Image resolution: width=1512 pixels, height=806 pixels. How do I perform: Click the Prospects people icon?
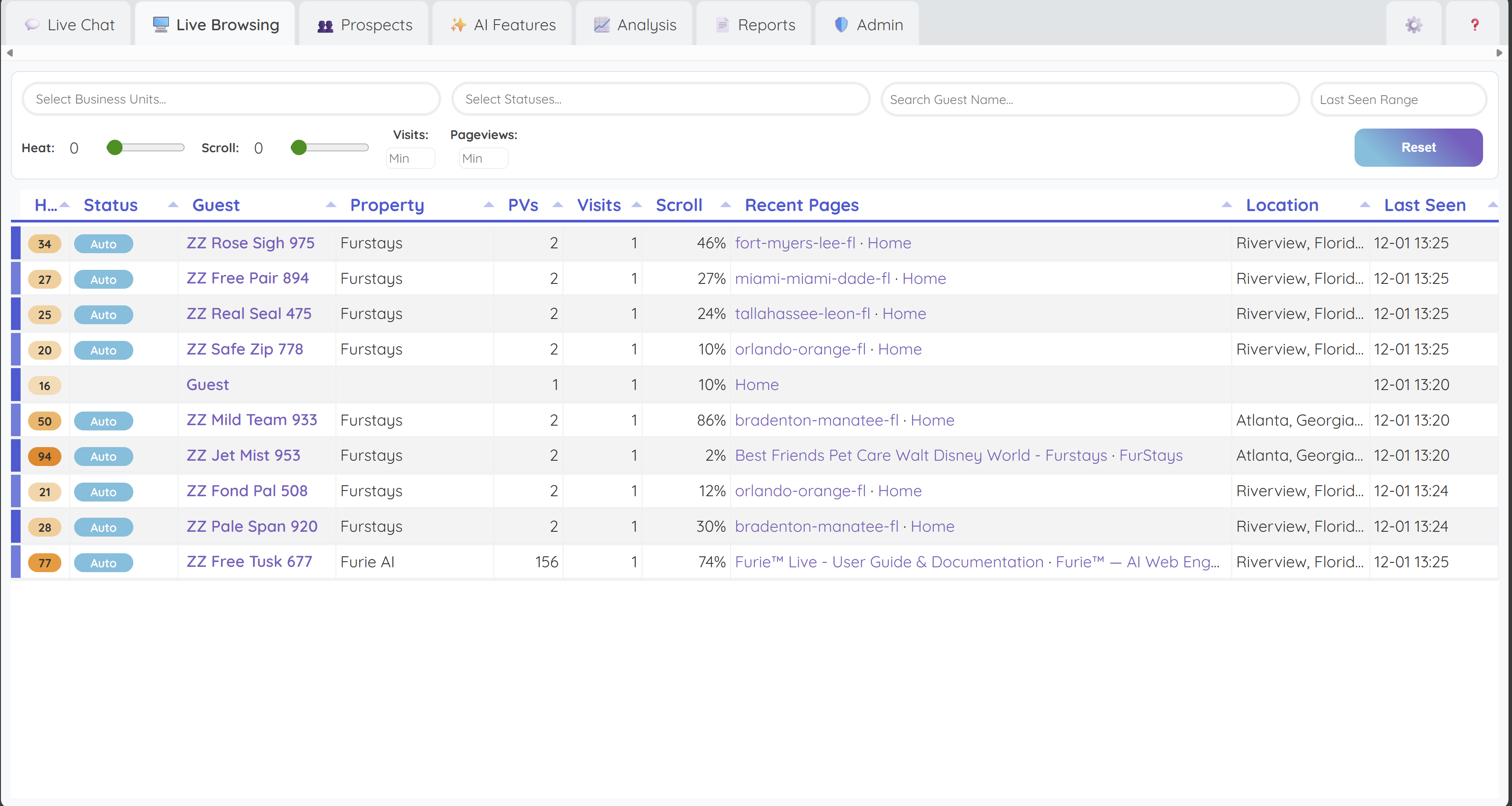(325, 25)
